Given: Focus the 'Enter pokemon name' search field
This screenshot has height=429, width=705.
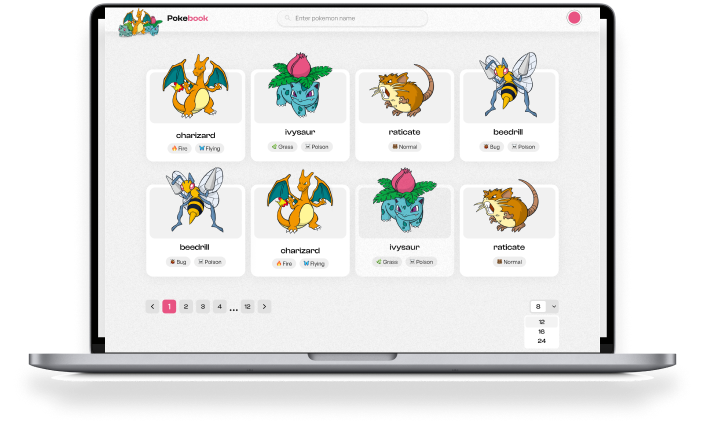Looking at the screenshot, I should (352, 18).
